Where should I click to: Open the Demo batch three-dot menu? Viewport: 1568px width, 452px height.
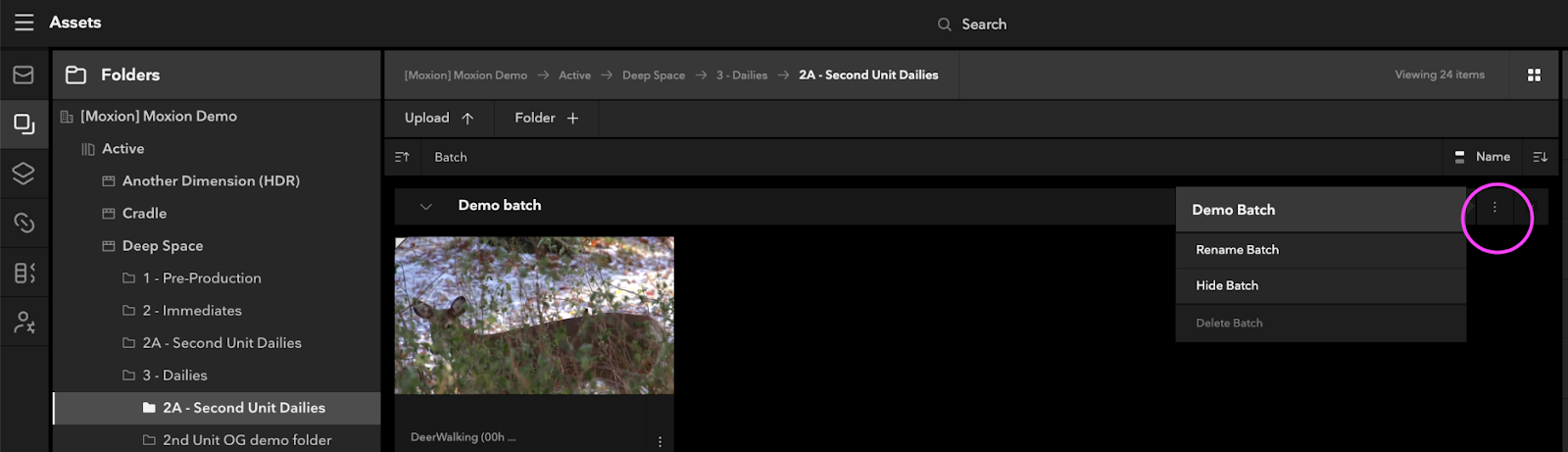point(1494,207)
